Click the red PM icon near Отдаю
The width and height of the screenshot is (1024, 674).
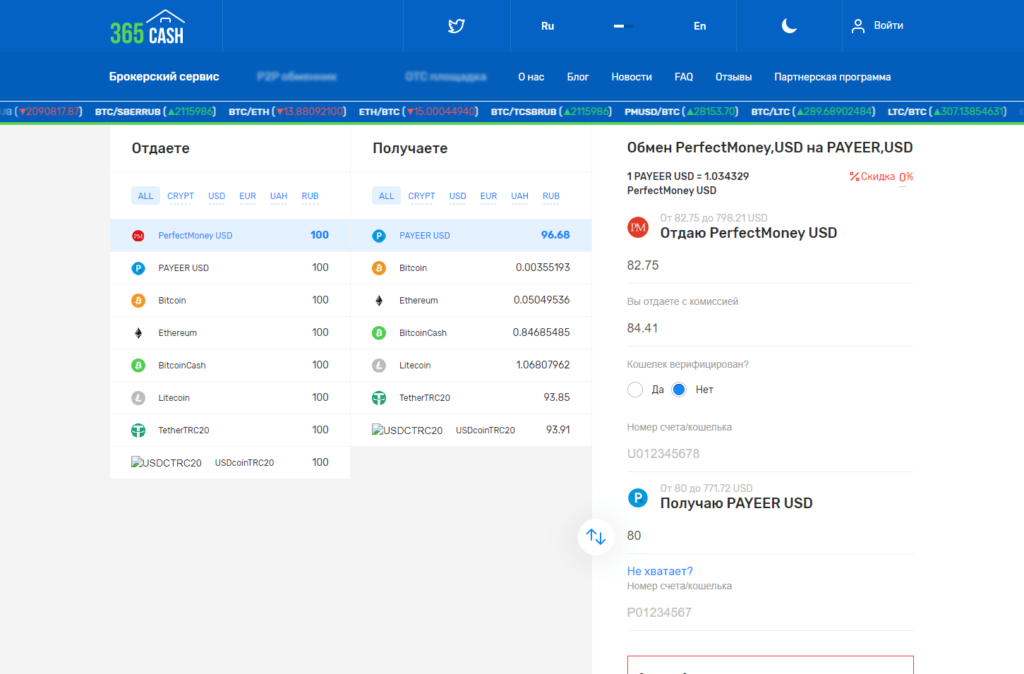point(637,227)
